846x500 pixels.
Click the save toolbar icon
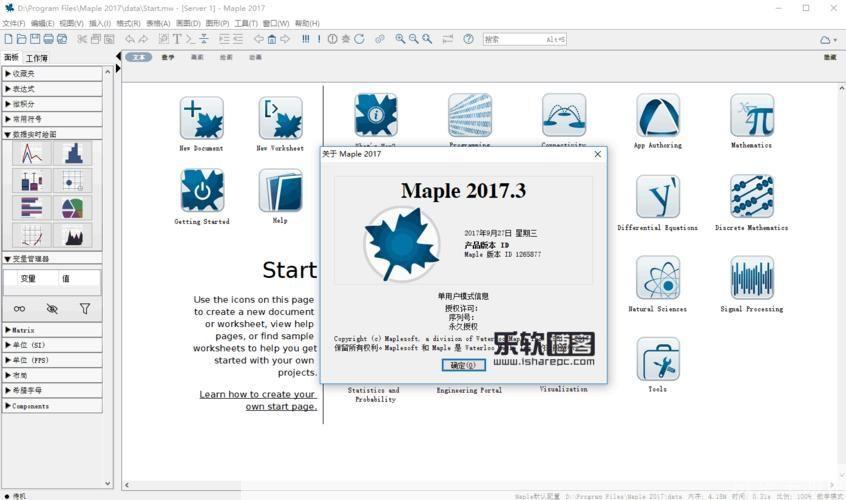[35, 39]
